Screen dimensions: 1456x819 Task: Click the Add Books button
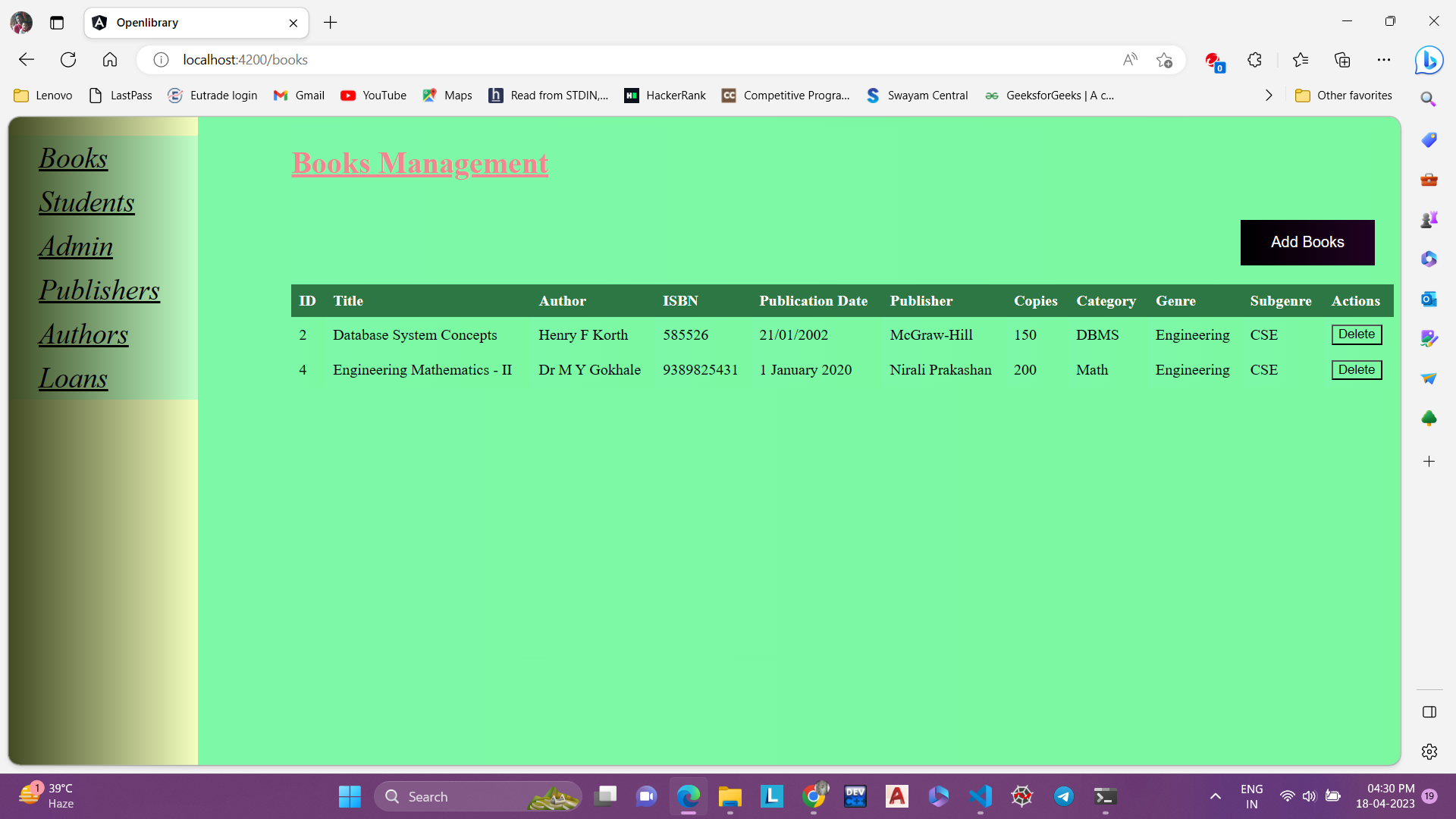click(1307, 242)
